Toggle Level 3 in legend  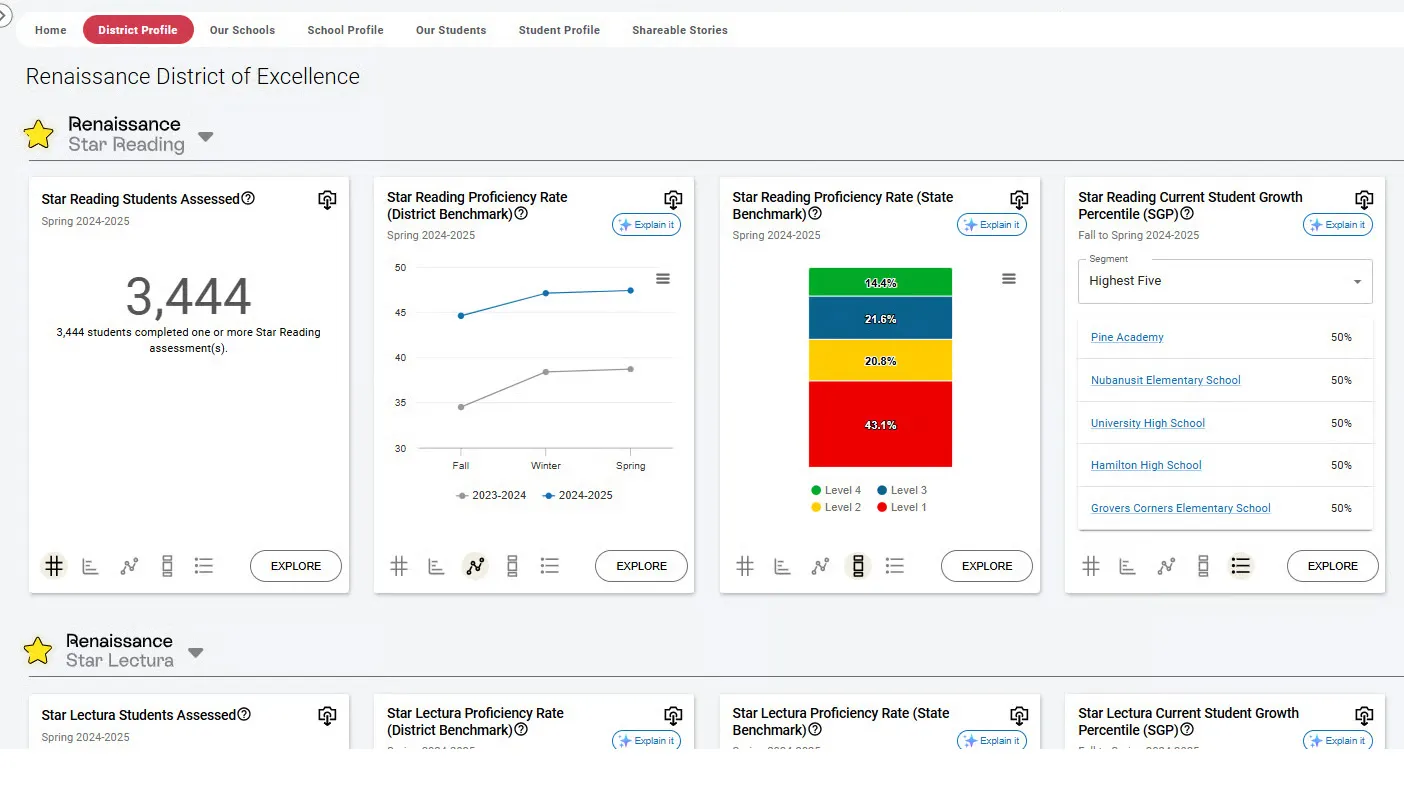coord(902,490)
